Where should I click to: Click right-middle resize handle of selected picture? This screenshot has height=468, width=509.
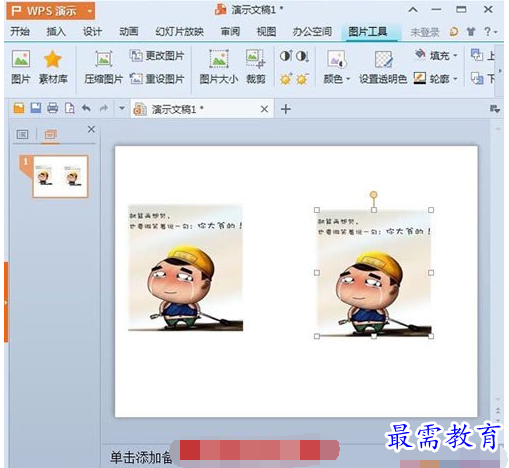pos(431,273)
